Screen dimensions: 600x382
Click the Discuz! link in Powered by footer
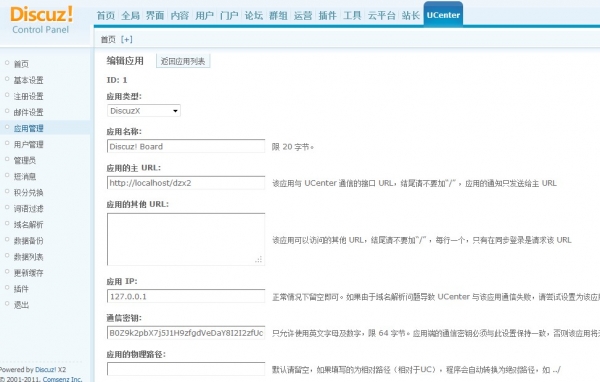coord(46,370)
